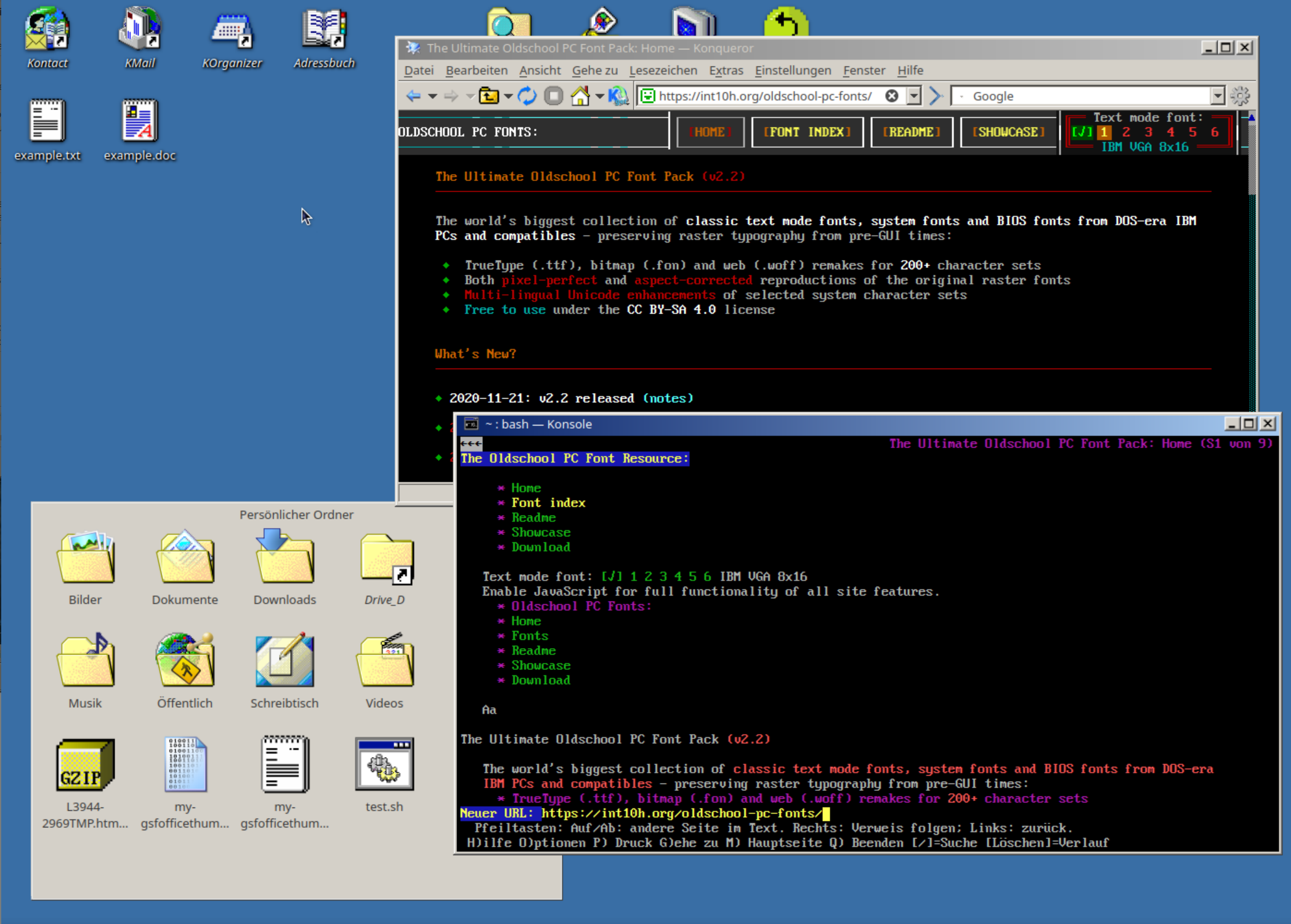This screenshot has width=1291, height=924.
Task: Open the Bearbeiten menu
Action: tap(477, 70)
